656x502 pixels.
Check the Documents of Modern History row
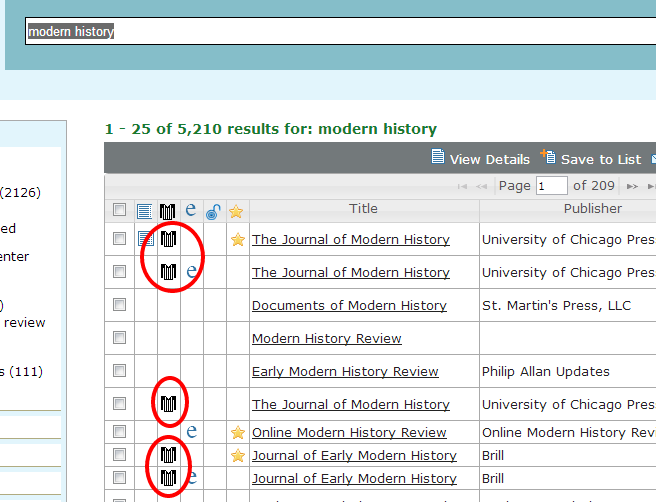[x=119, y=305]
